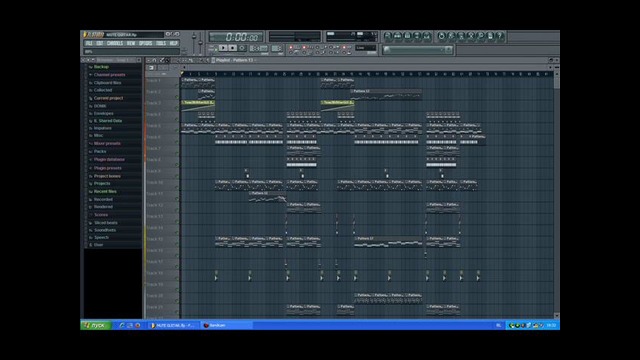
Task: Mute Track 2 via its green dot
Action: (177, 96)
